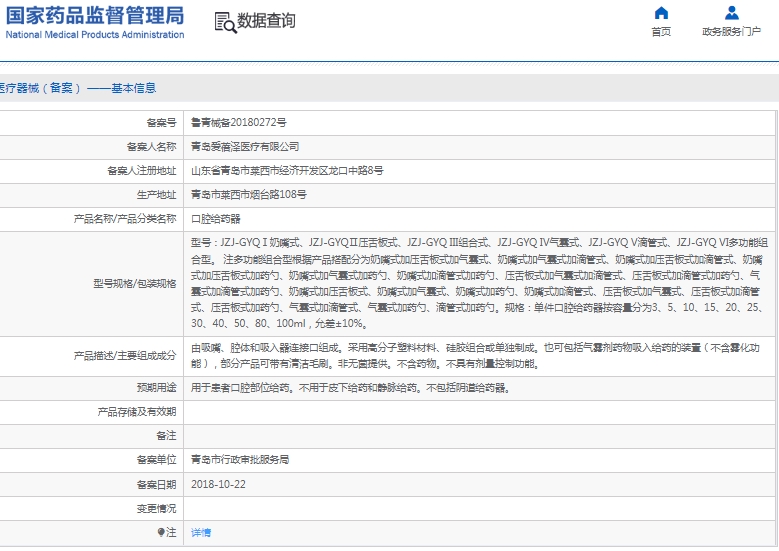This screenshot has height=551, width=779.
Task: Click the 医疗器械（备案）基本信息 section heading
Action: pyautogui.click(x=78, y=88)
